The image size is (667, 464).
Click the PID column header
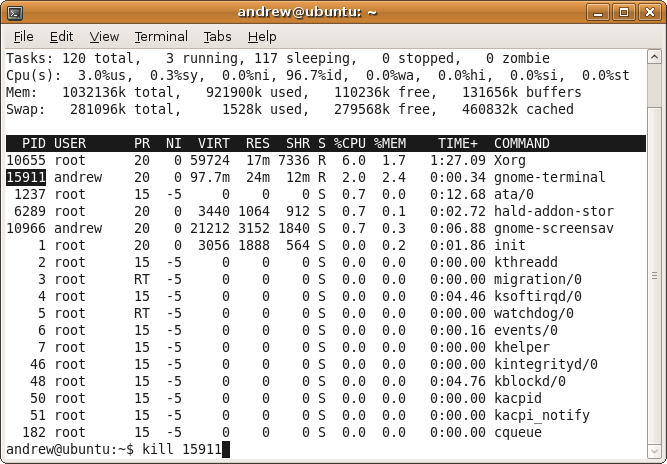coord(34,143)
